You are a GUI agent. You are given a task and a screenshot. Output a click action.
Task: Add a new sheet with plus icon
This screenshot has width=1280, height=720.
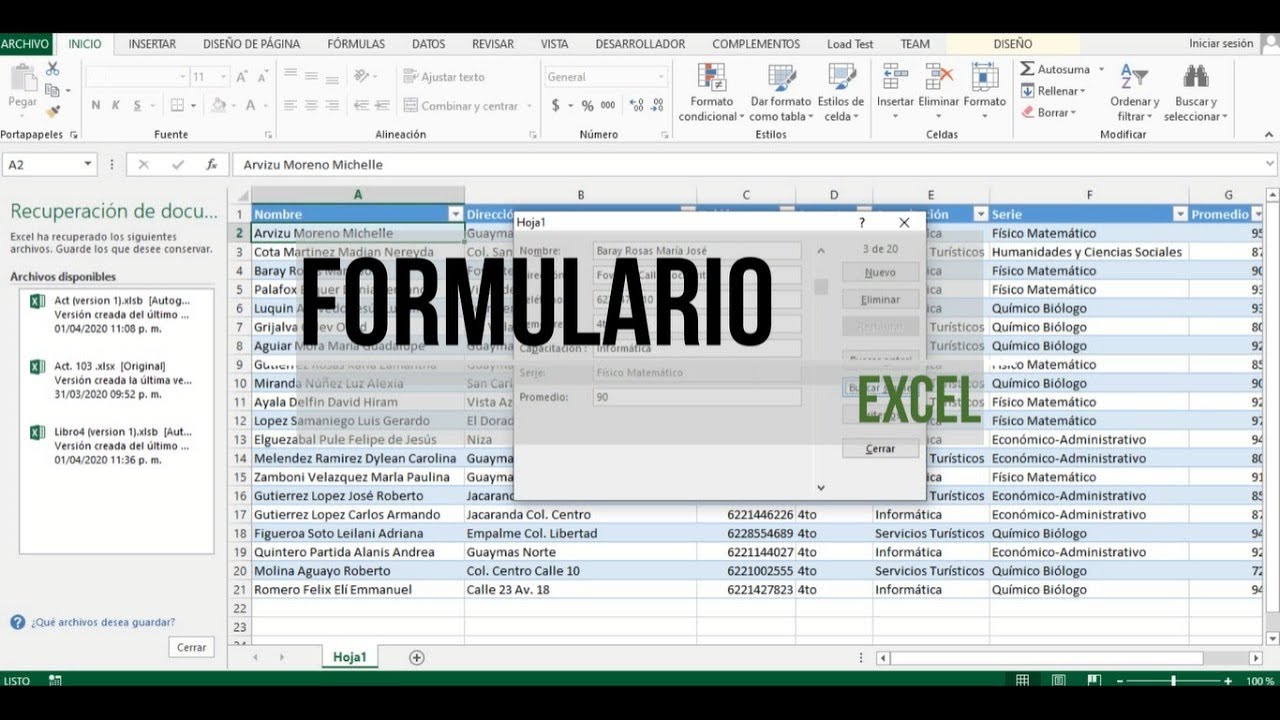coord(417,657)
